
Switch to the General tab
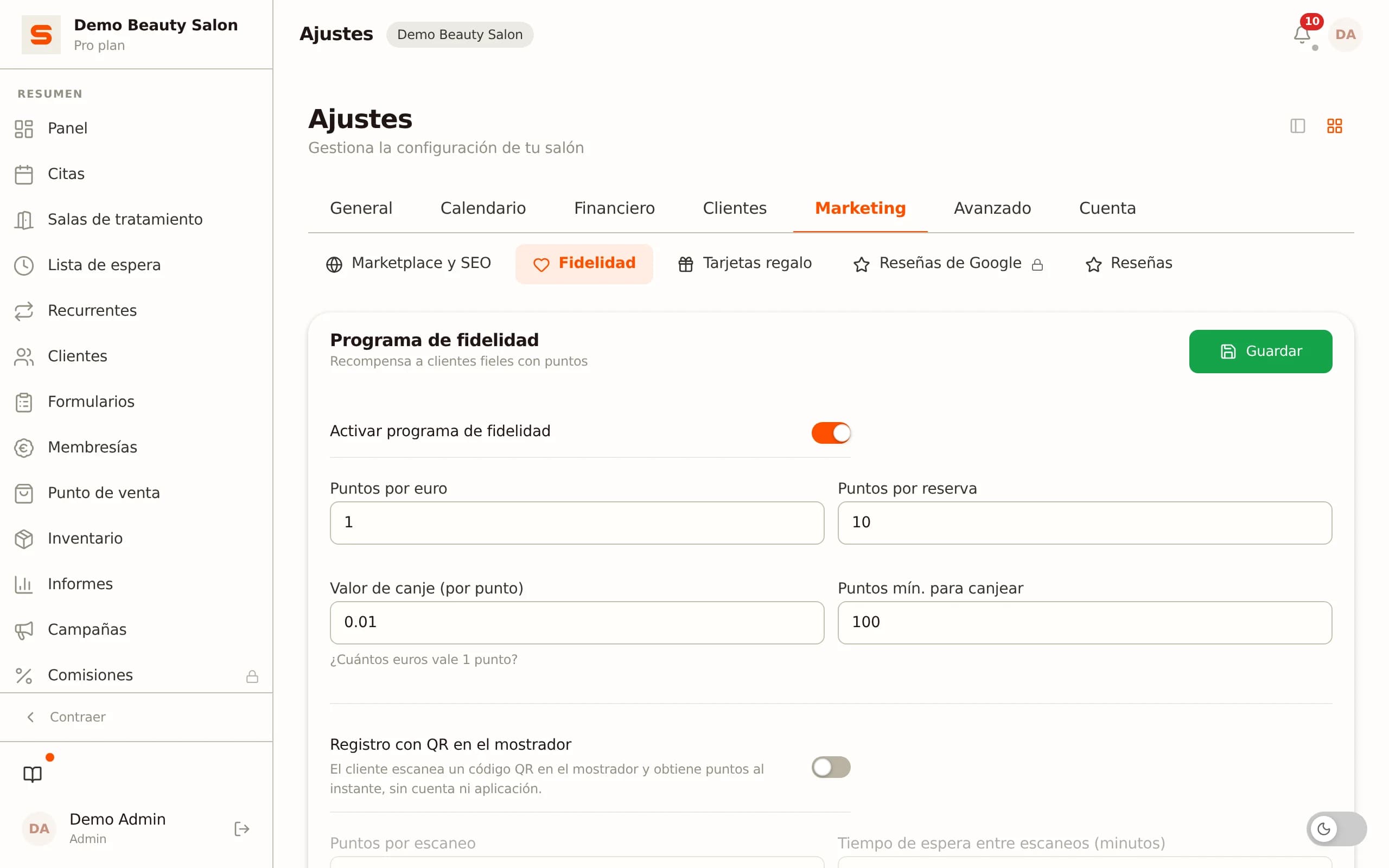pyautogui.click(x=361, y=208)
